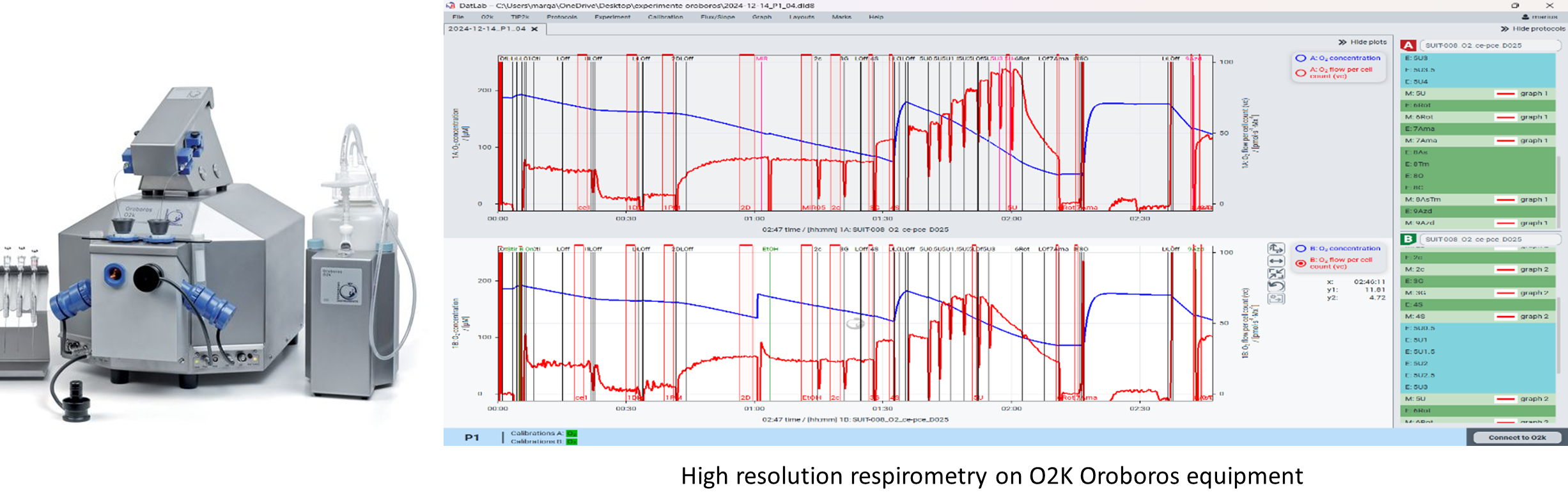Click the Connect to O2k button

point(1517,438)
